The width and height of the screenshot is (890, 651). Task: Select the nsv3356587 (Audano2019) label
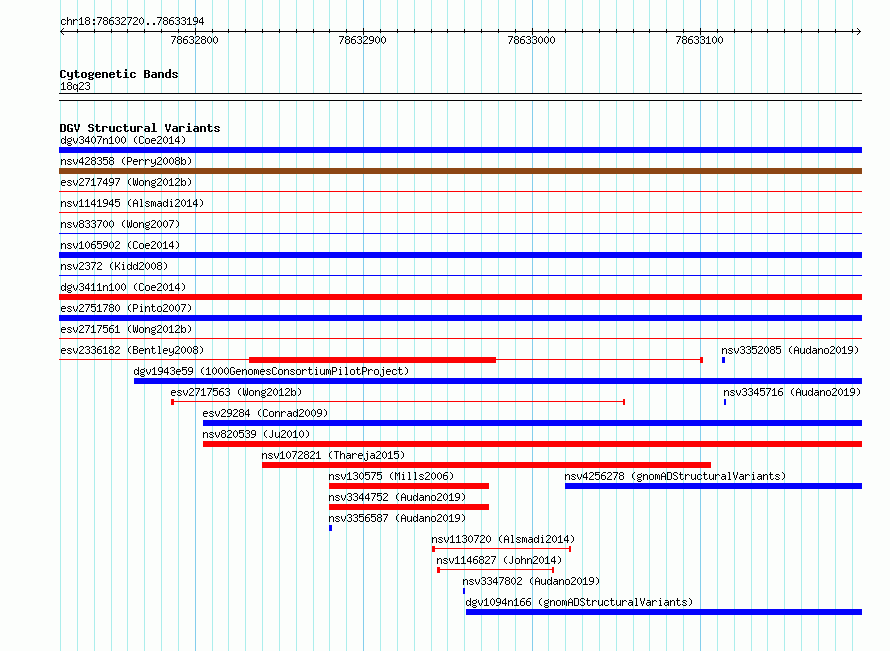pos(397,518)
